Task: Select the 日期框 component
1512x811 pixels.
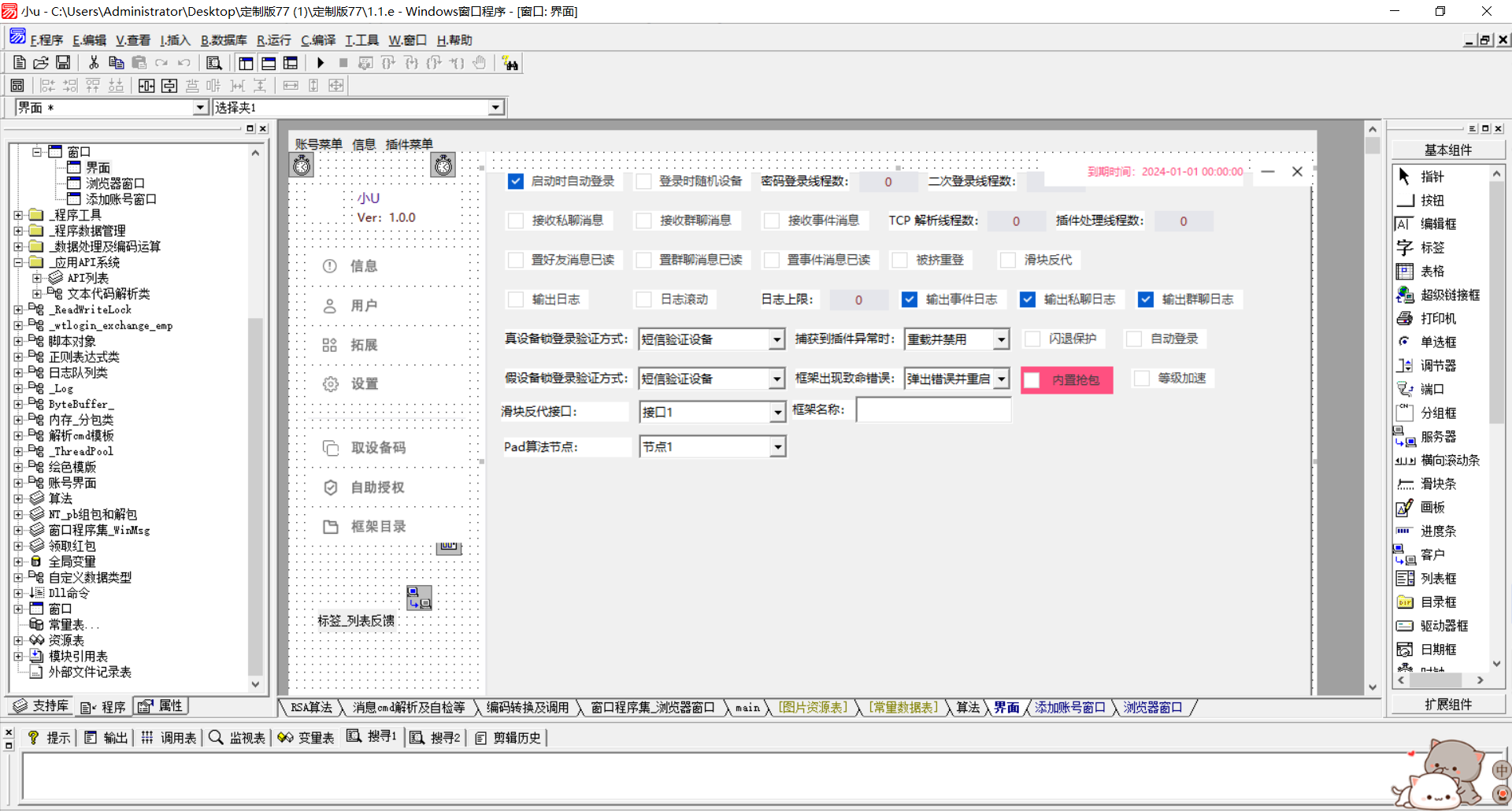Action: [x=1437, y=650]
